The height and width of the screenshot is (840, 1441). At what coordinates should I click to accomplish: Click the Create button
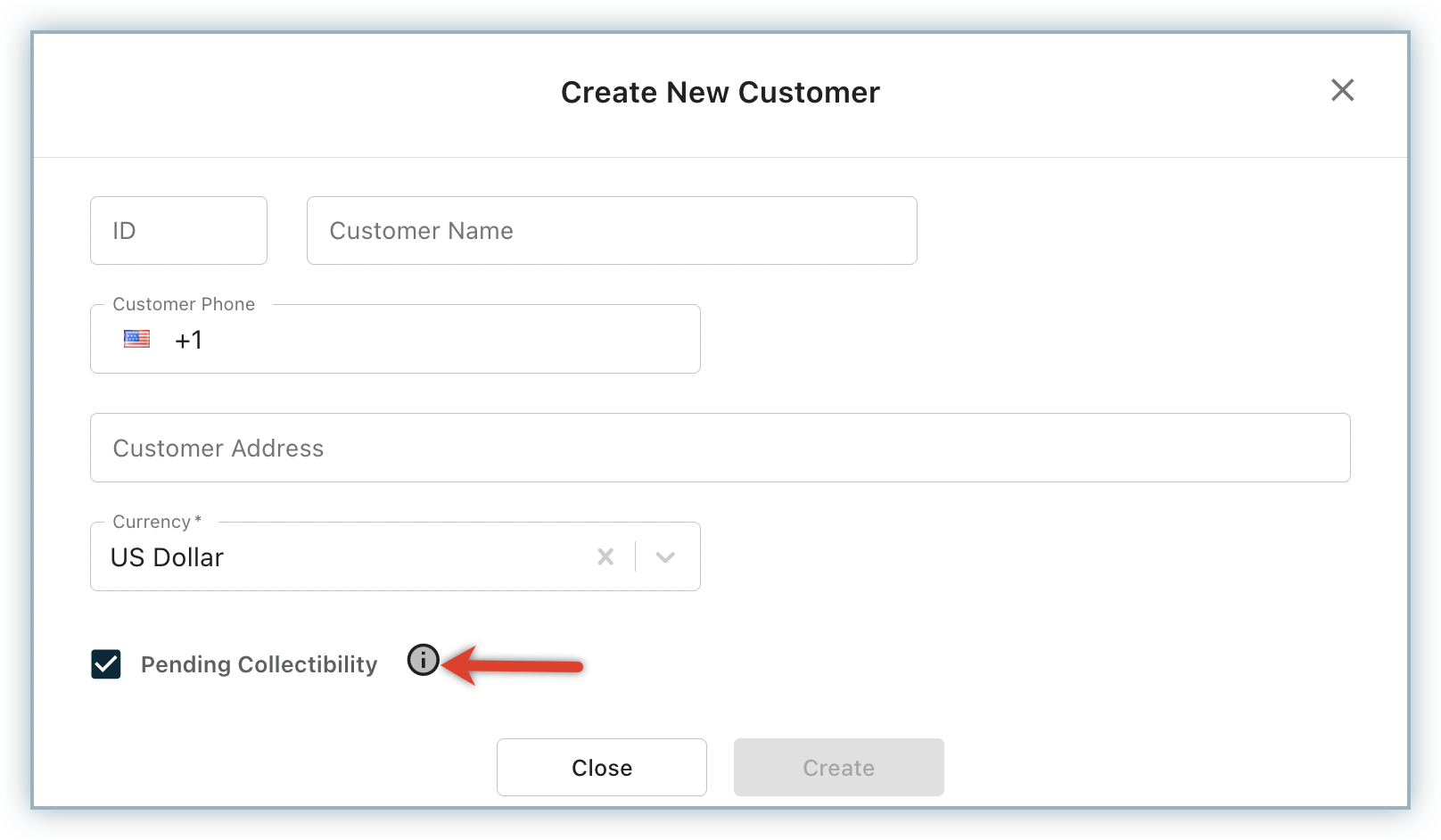[x=838, y=767]
